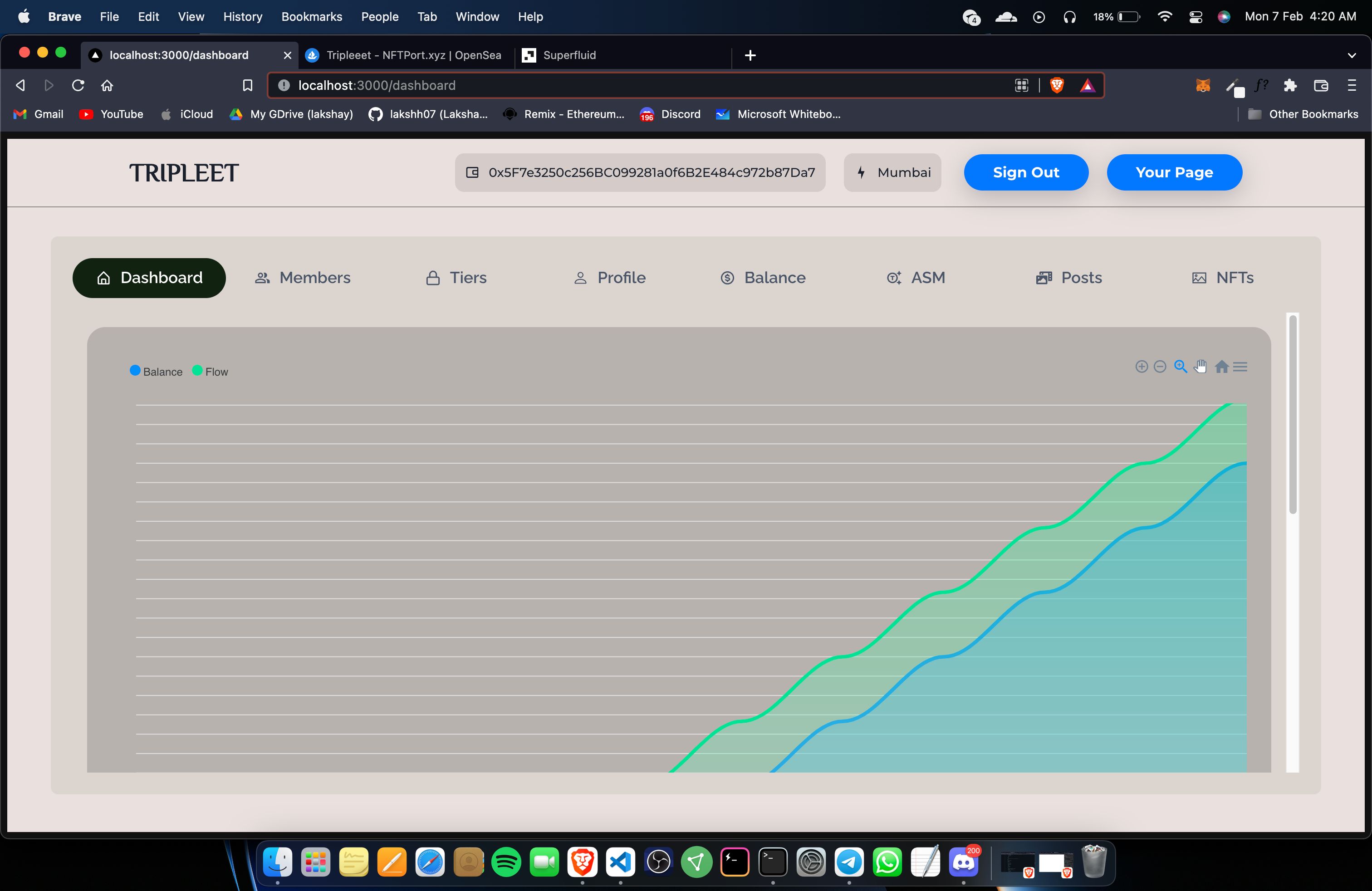Expand chart zoom-out control
The width and height of the screenshot is (1372, 891).
1160,366
